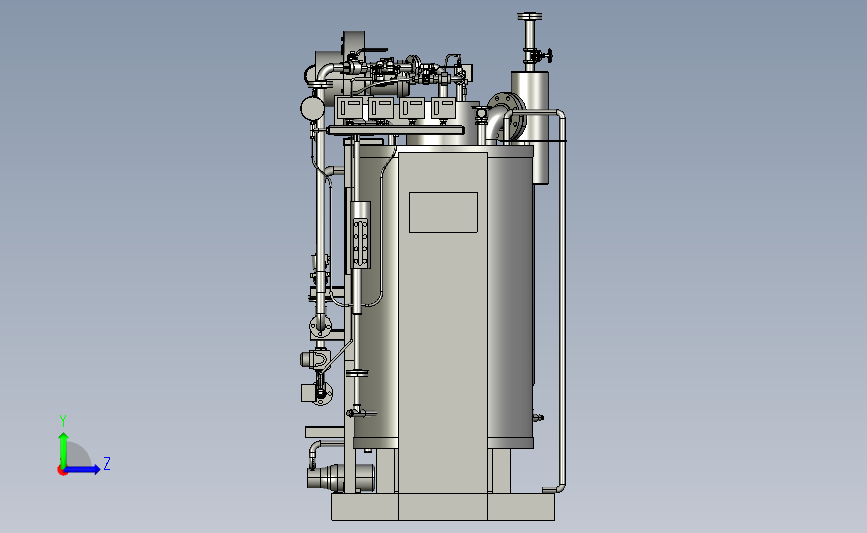Select the tall front cabinet panel
Screen dimensions: 867x533
(x=442, y=323)
